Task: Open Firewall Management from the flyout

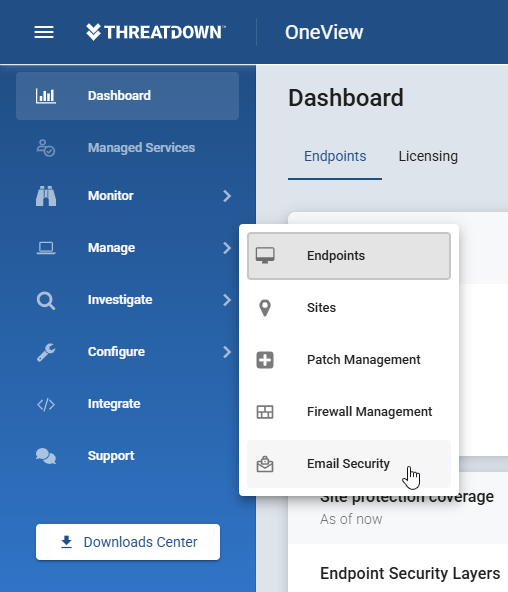Action: pos(349,412)
